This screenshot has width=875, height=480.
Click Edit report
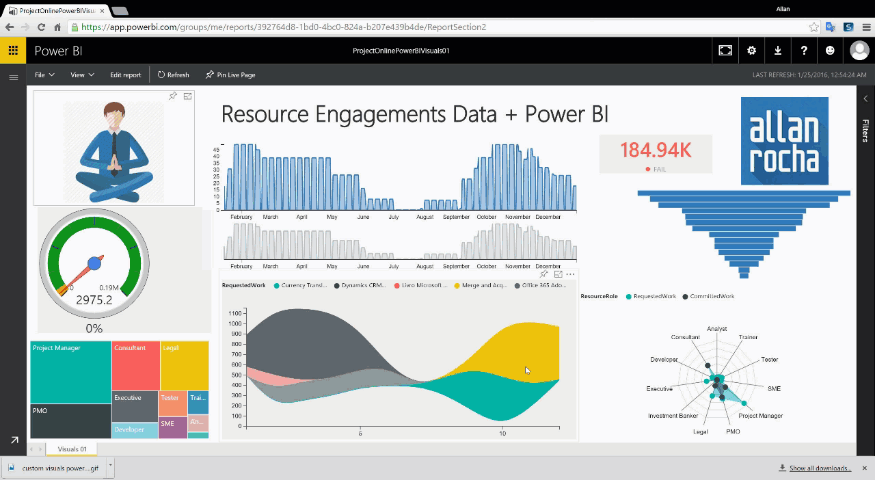126,75
